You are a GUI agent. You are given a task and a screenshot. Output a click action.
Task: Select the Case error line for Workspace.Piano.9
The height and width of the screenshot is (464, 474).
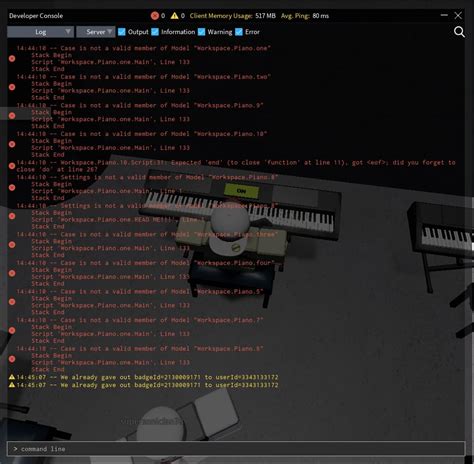[140, 105]
